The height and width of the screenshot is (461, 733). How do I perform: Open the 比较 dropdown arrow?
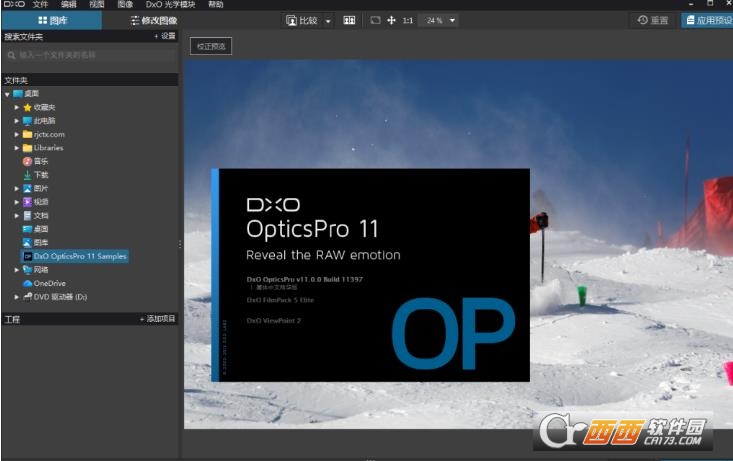click(x=328, y=21)
